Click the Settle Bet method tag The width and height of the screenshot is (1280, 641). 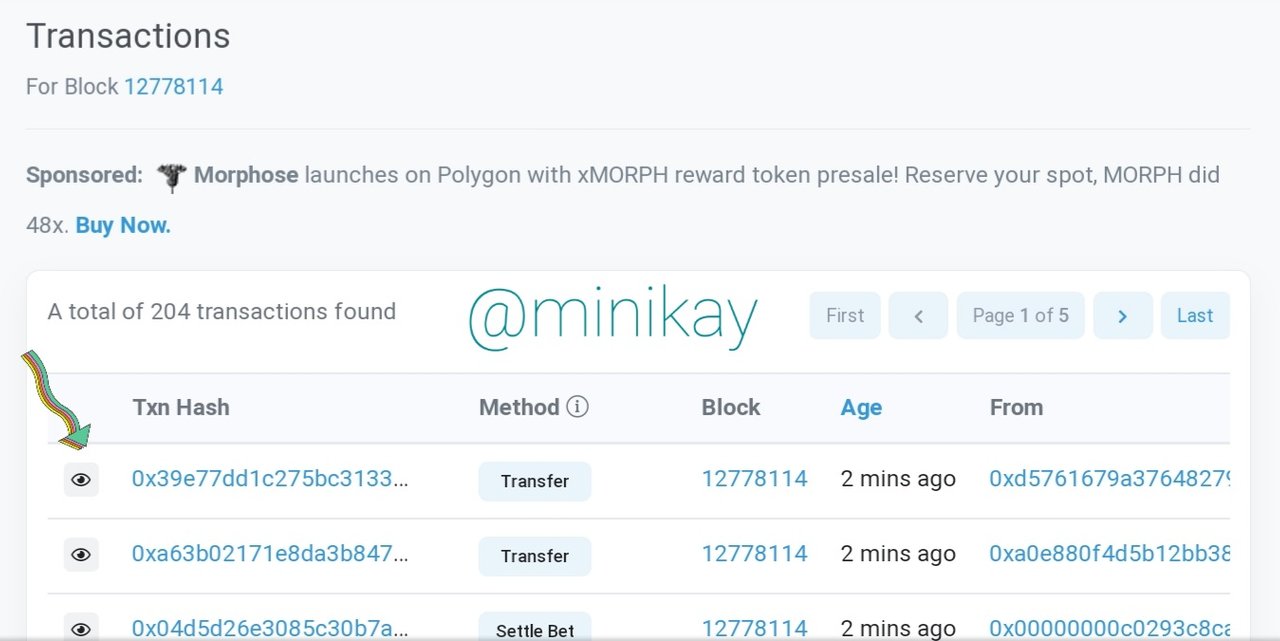[535, 629]
